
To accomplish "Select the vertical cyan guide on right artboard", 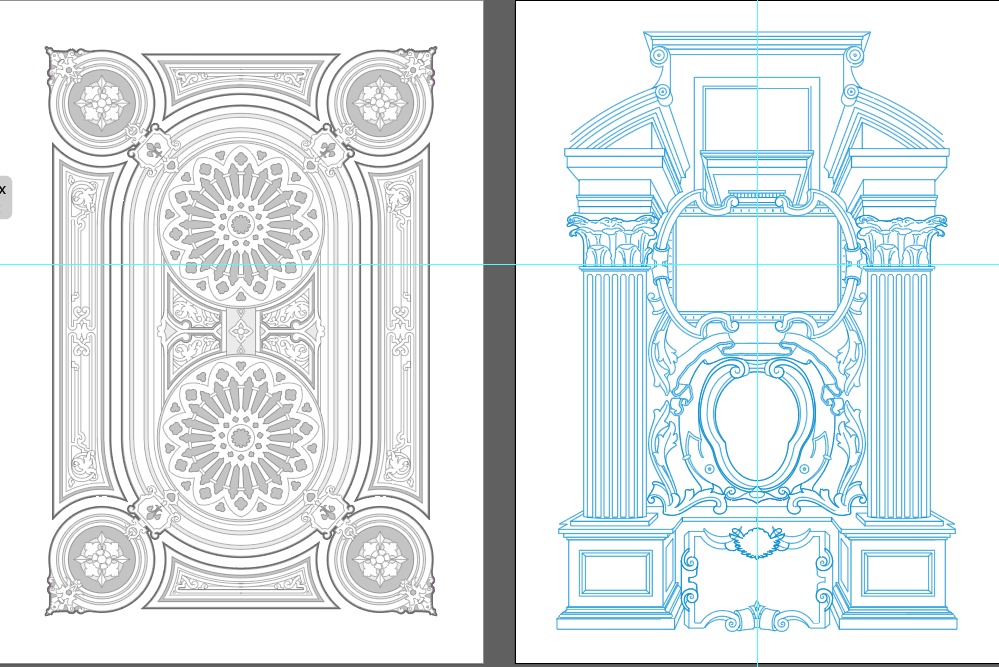I will (757, 40).
